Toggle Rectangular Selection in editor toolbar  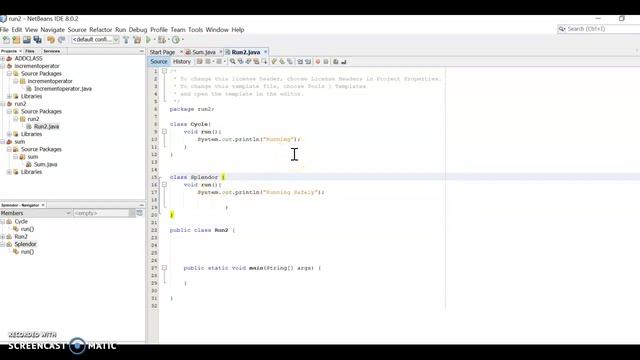pos(264,62)
